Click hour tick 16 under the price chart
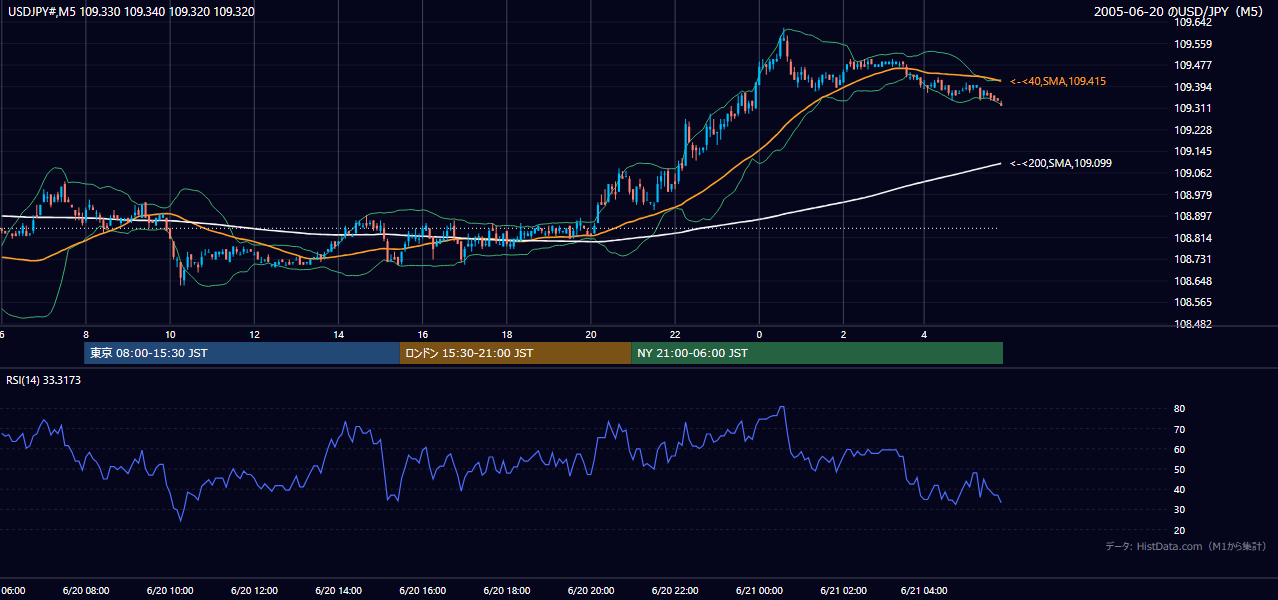 coord(423,334)
